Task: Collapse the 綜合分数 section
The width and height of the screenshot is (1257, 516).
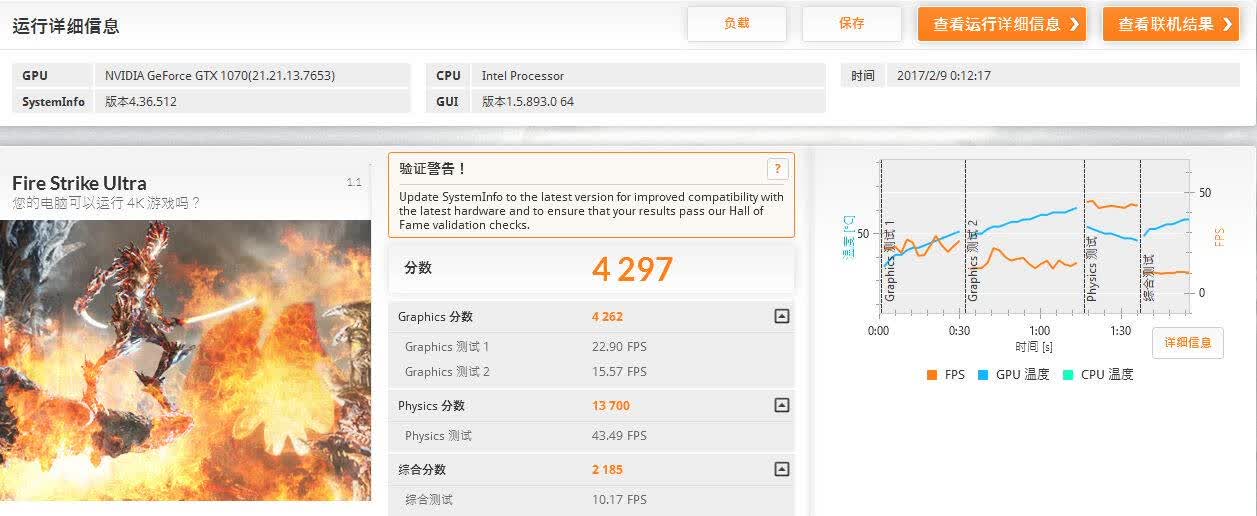Action: (782, 469)
